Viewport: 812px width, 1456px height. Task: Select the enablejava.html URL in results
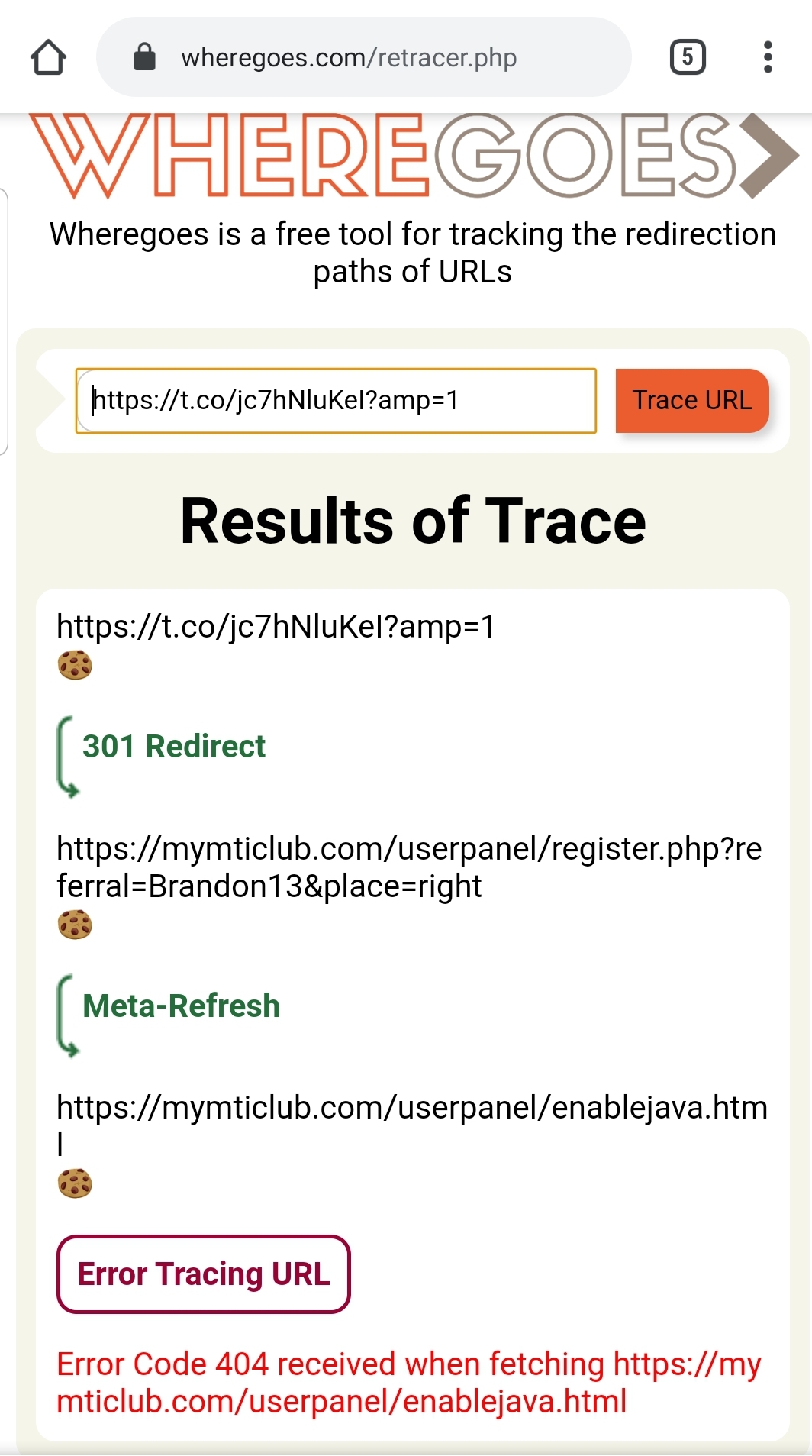click(x=412, y=1109)
